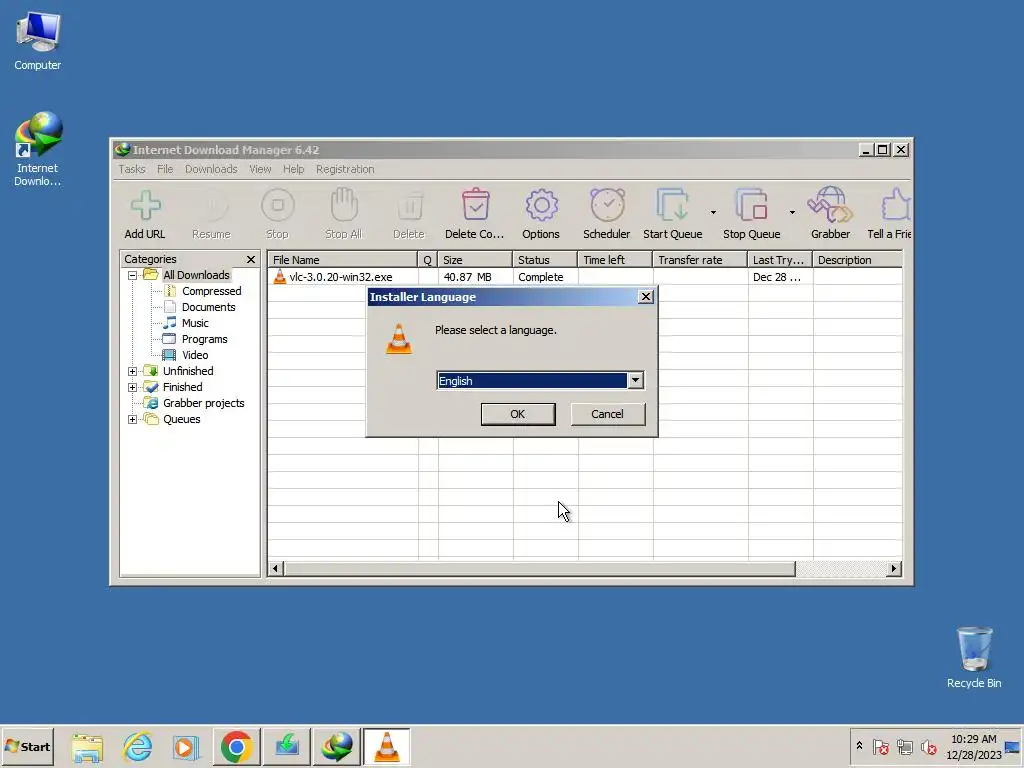The width and height of the screenshot is (1024, 768).
Task: Open Windows Media Player taskbar icon
Action: click(186, 747)
